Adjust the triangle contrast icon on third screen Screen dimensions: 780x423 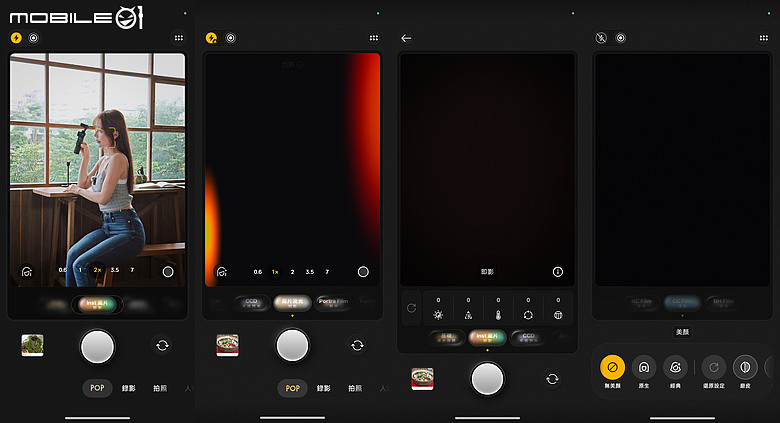[x=468, y=315]
